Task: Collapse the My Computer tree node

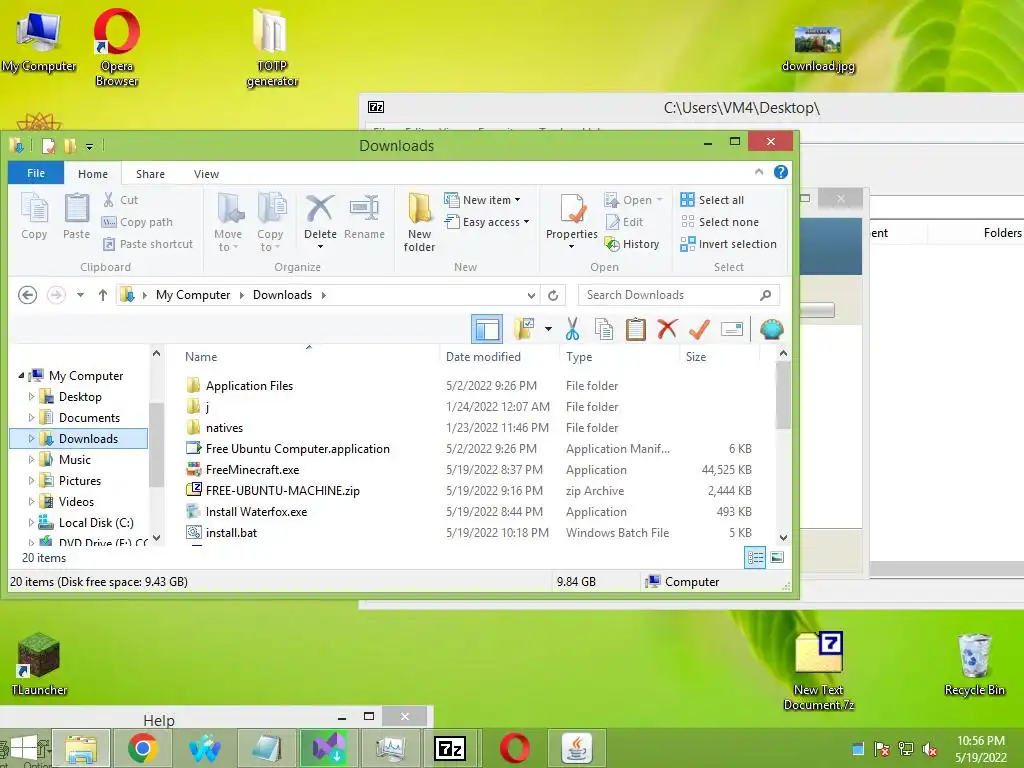Action: point(21,376)
